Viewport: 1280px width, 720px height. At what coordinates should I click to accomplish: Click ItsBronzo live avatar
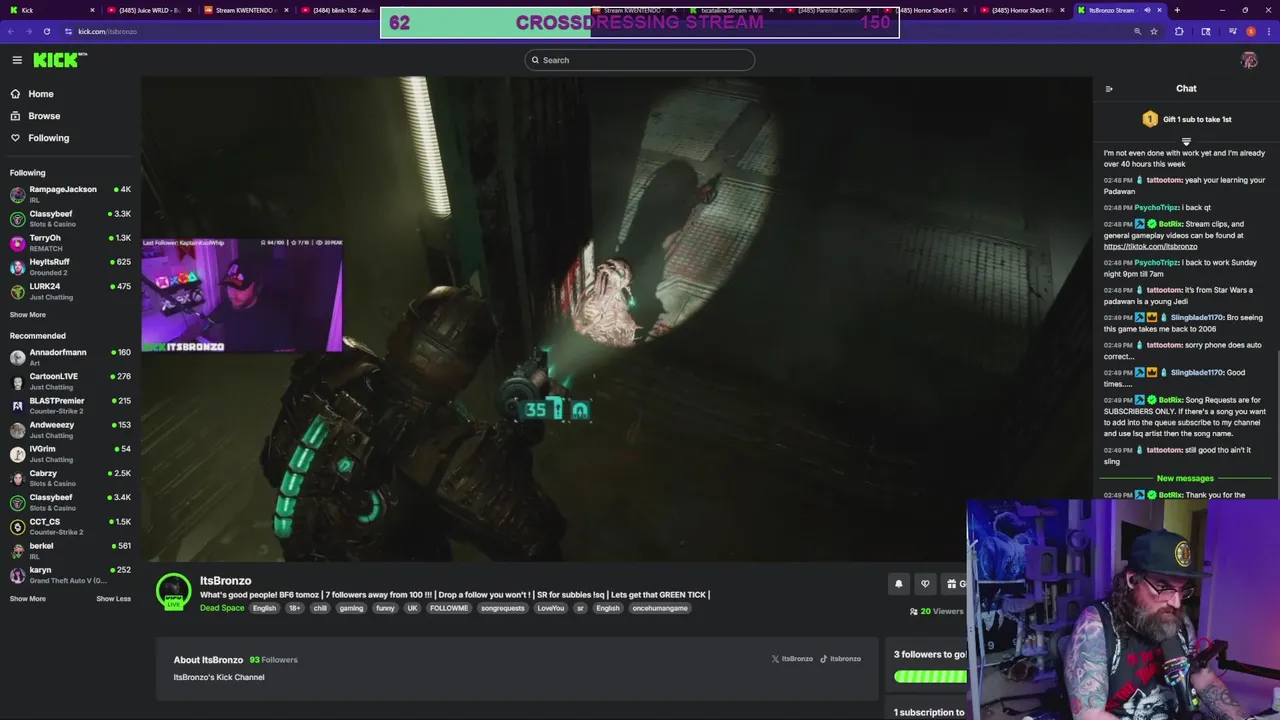pos(173,591)
